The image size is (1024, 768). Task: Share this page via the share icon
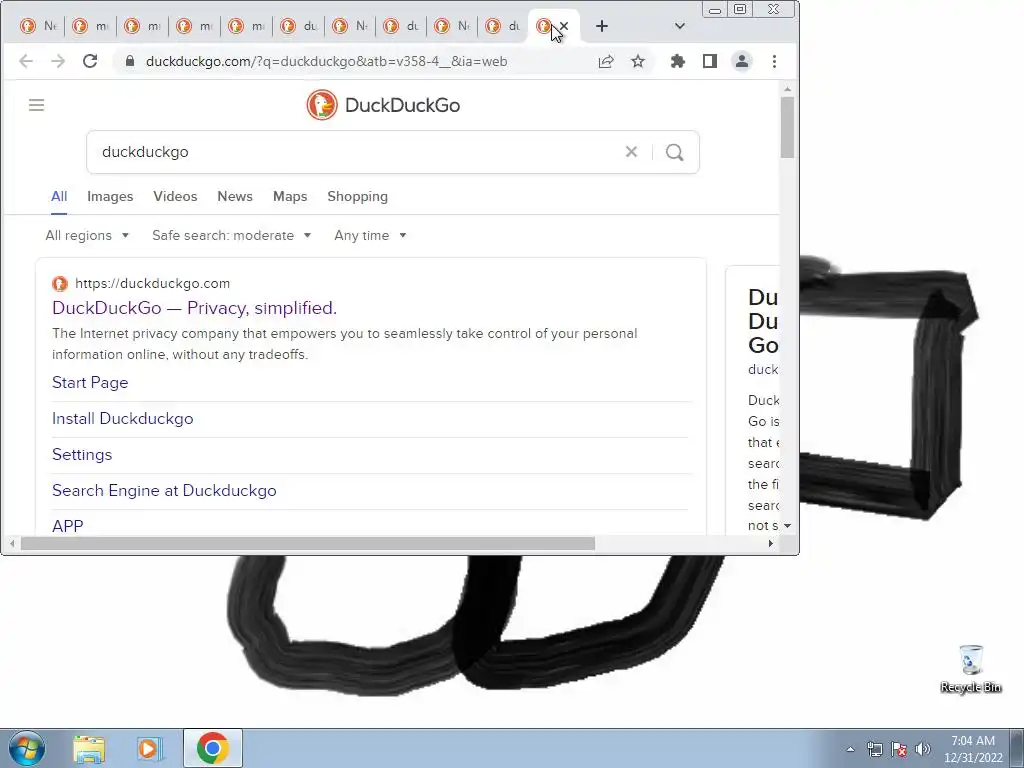(x=606, y=61)
